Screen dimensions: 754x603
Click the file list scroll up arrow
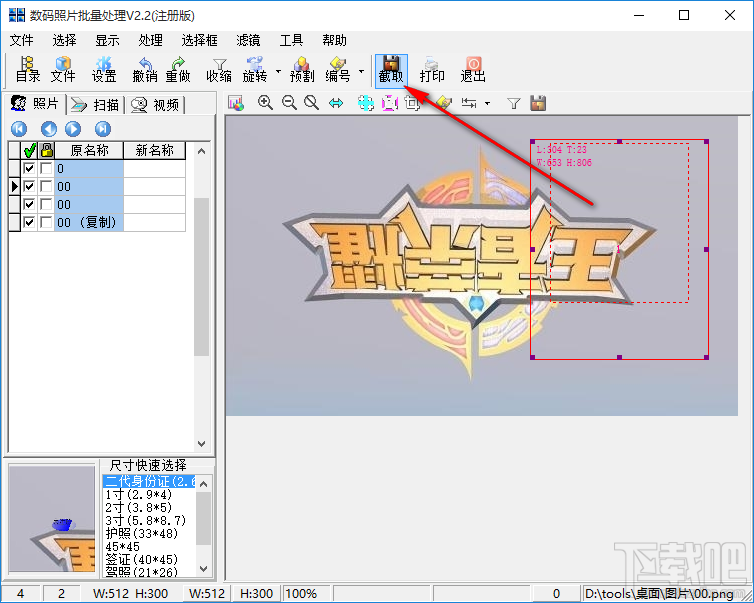coord(201,151)
